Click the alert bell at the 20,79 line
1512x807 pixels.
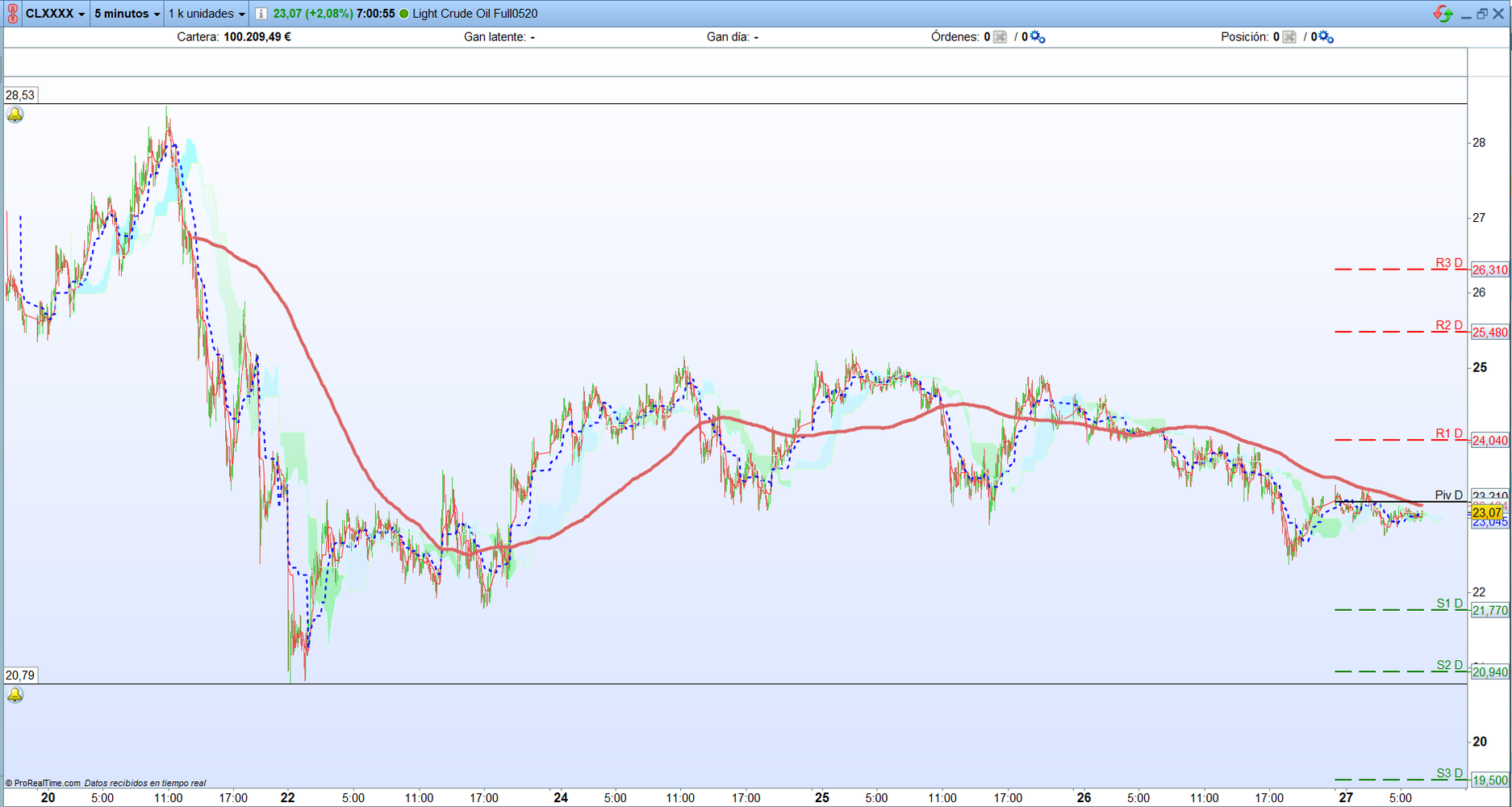pyautogui.click(x=15, y=695)
